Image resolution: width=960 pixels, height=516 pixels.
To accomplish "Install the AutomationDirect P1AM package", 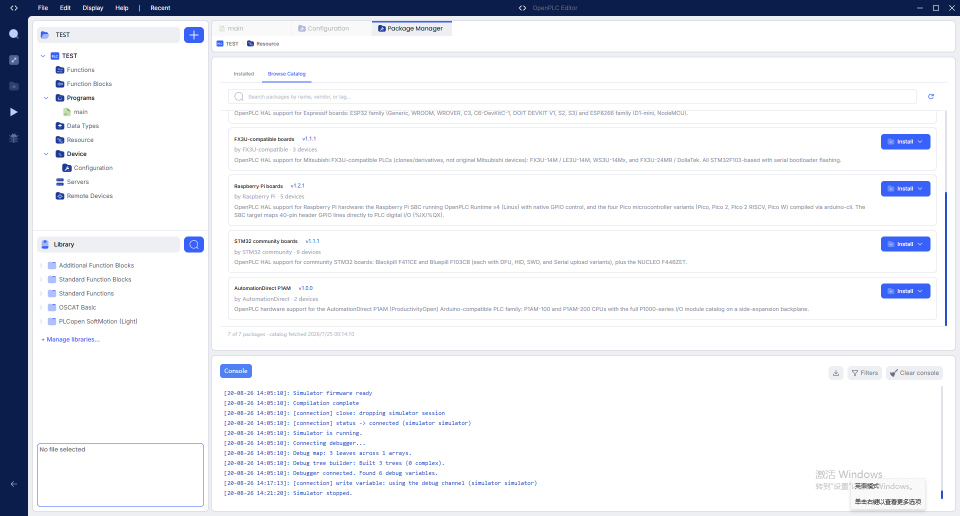I will pos(906,291).
